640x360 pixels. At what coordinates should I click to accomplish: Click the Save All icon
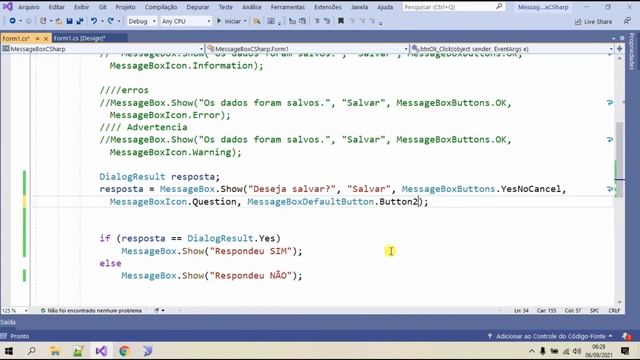pyautogui.click(x=80, y=21)
